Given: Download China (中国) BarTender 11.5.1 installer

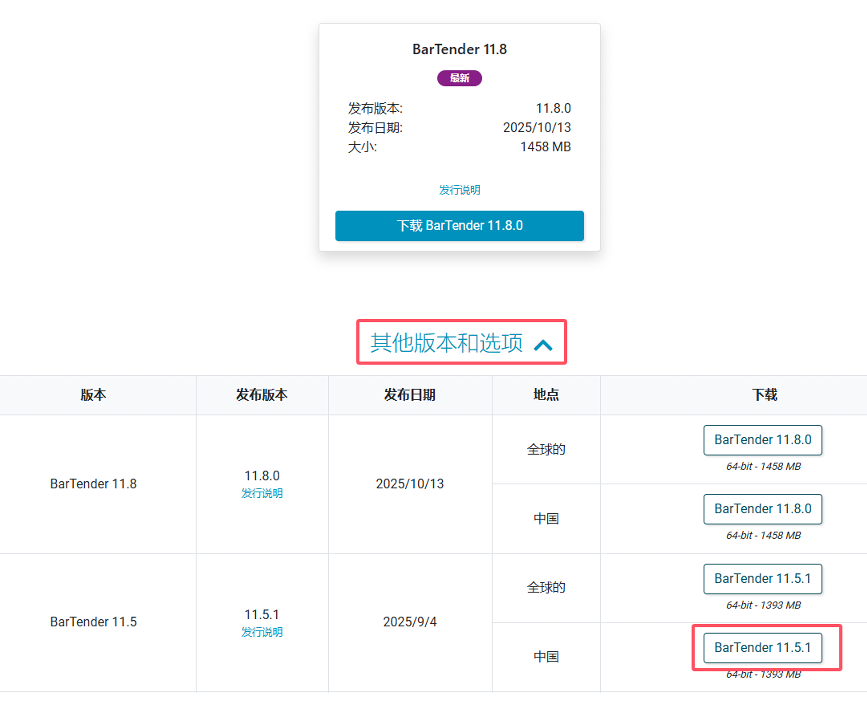Looking at the screenshot, I should tap(763, 648).
